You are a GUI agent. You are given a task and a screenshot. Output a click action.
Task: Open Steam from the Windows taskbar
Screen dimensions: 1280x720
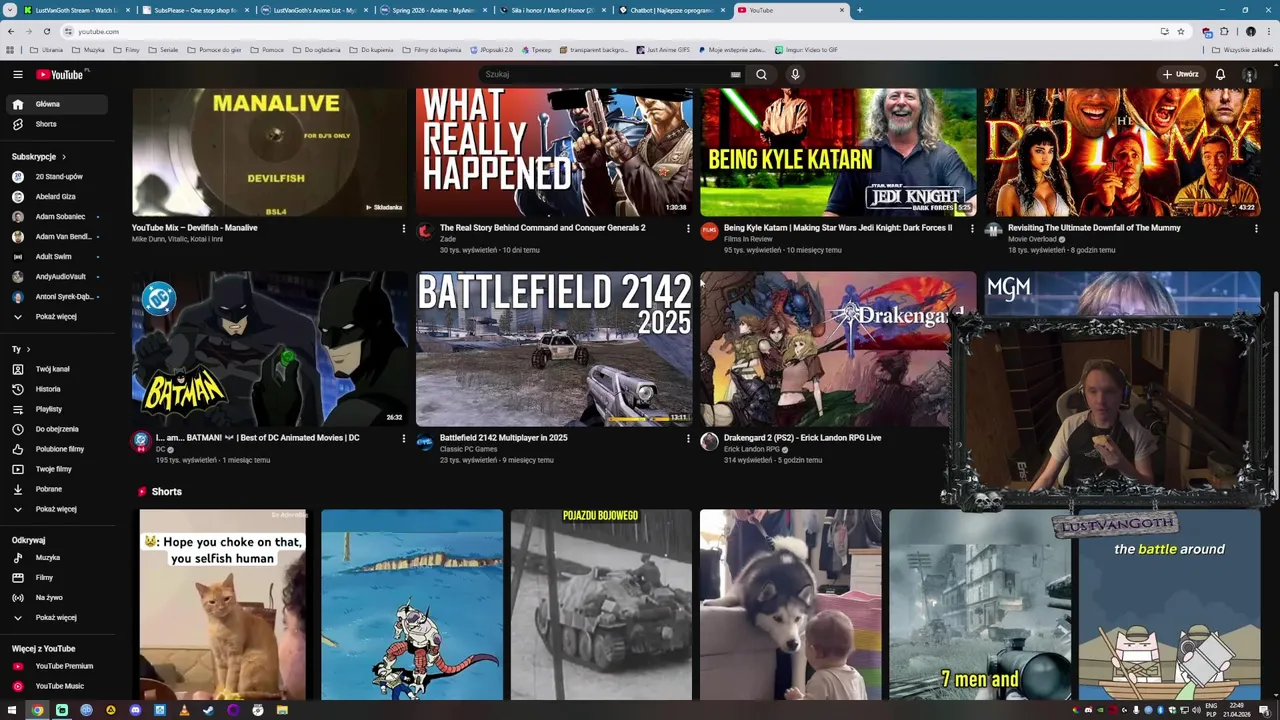pos(208,710)
